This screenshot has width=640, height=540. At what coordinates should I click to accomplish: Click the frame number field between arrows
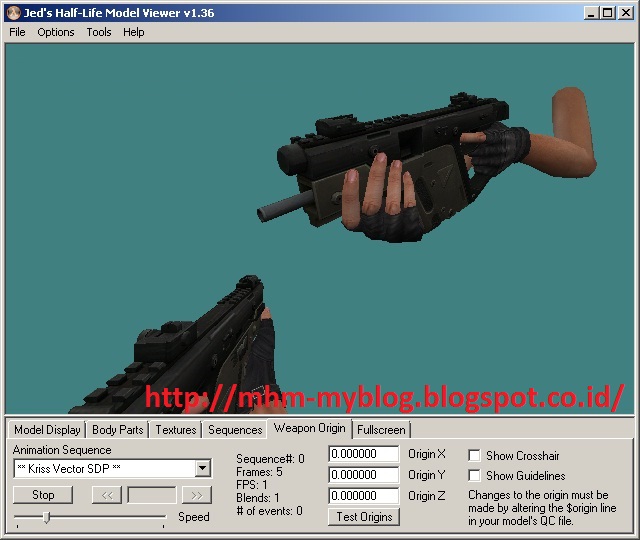click(152, 495)
